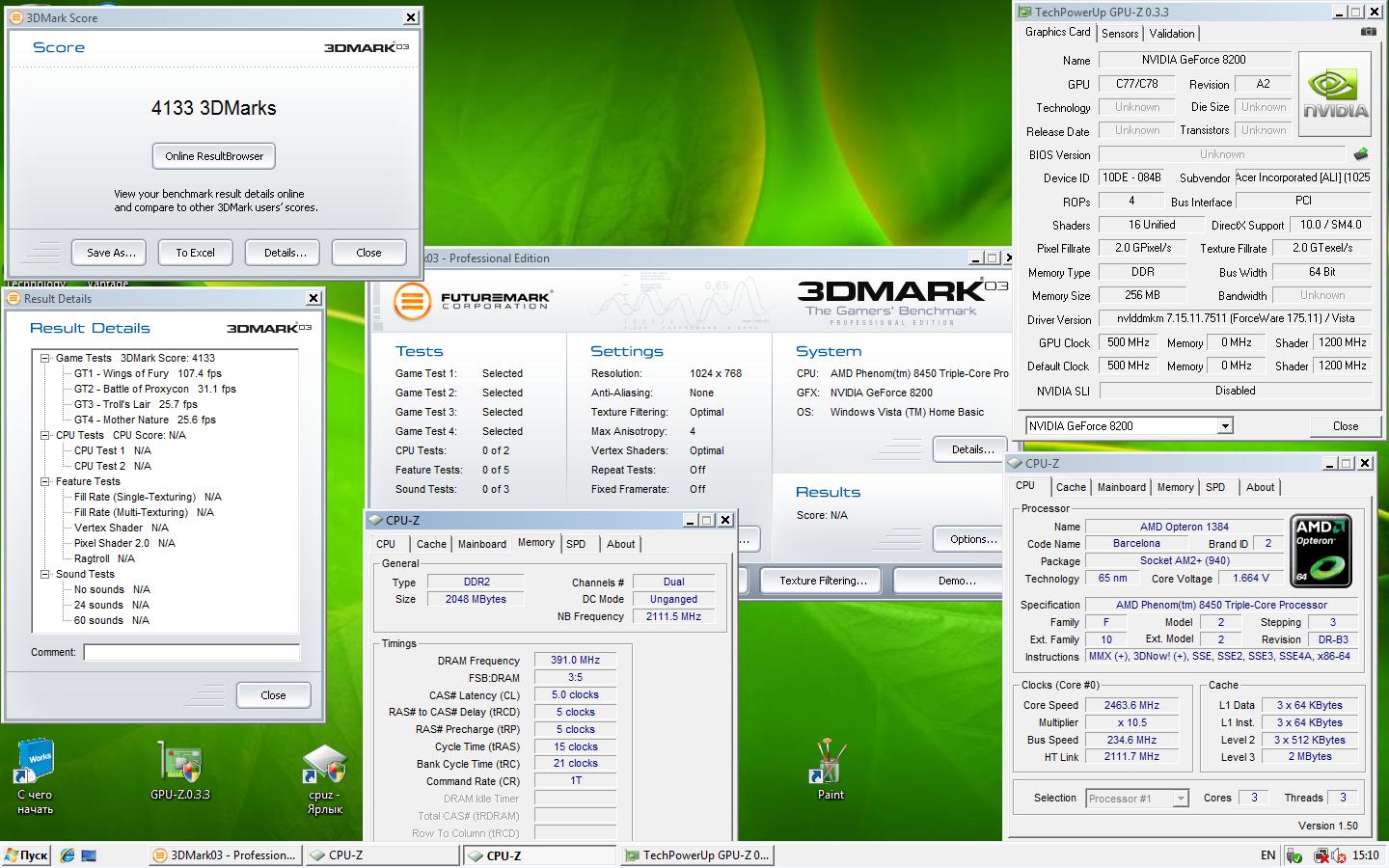
Task: Collapse the CPU Tests tree node
Action: [45, 435]
